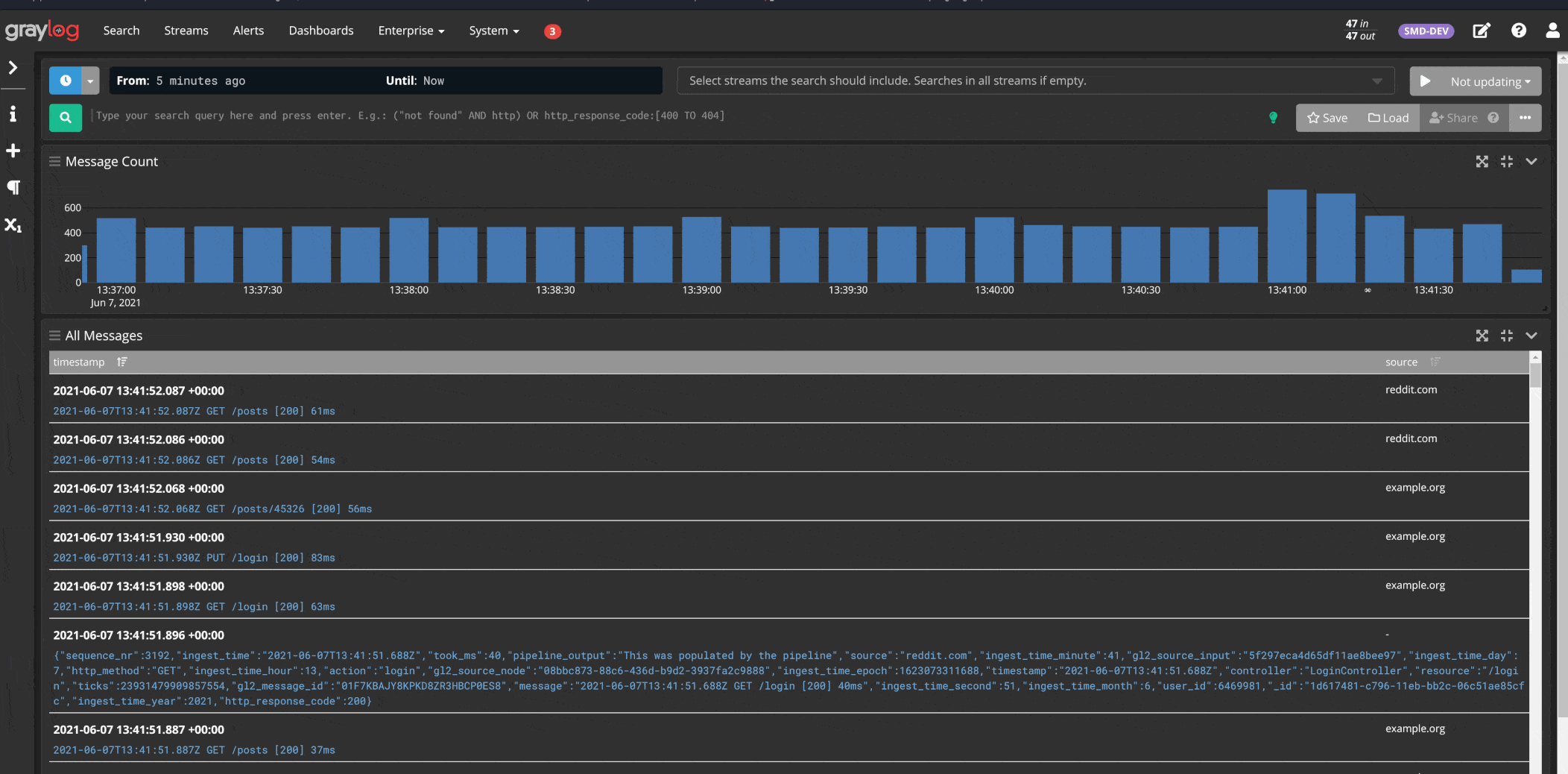Viewport: 1568px width, 774px height.
Task: Click the sidebar plus create icon
Action: [x=13, y=151]
